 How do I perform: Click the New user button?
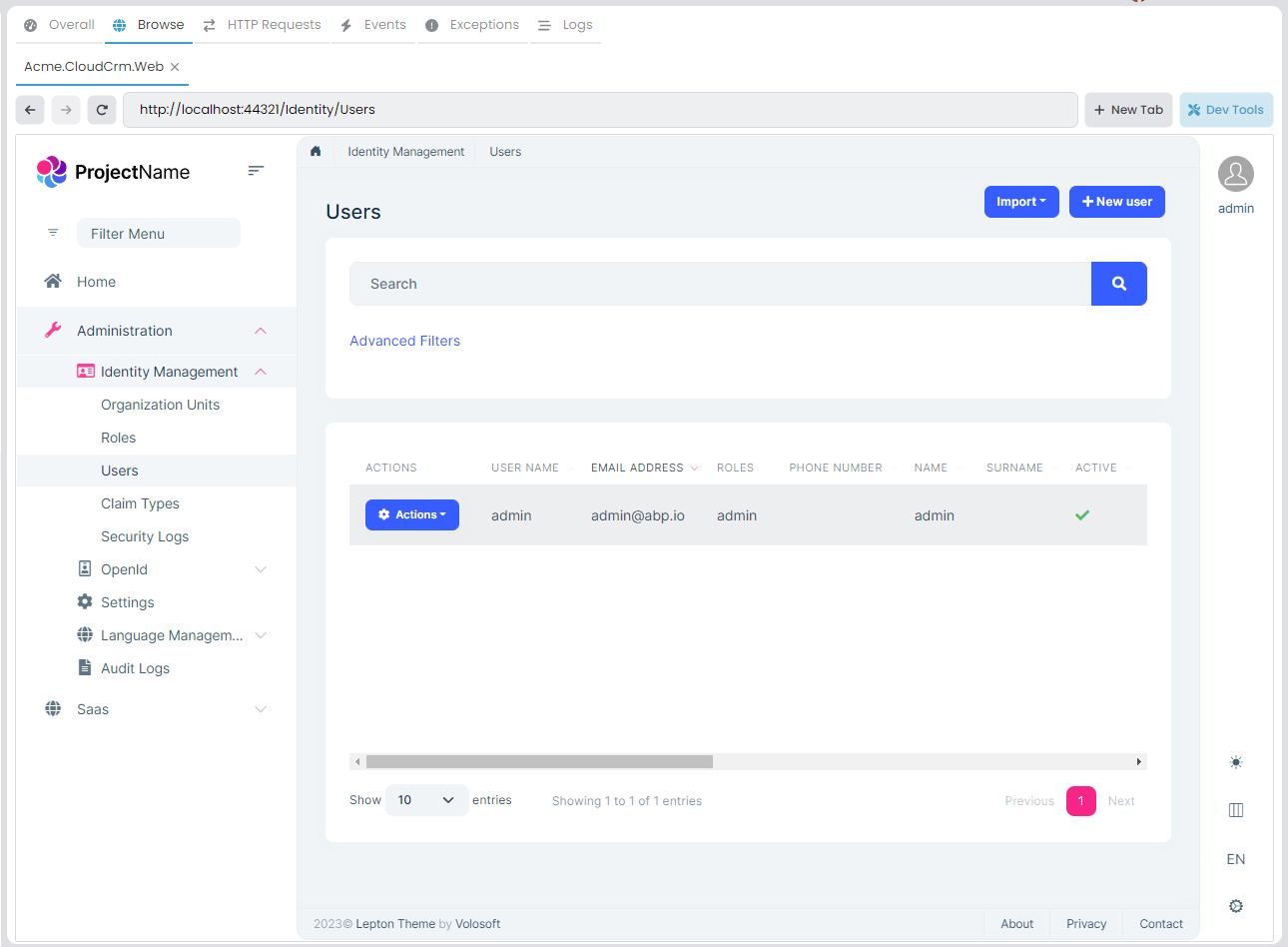click(1116, 202)
